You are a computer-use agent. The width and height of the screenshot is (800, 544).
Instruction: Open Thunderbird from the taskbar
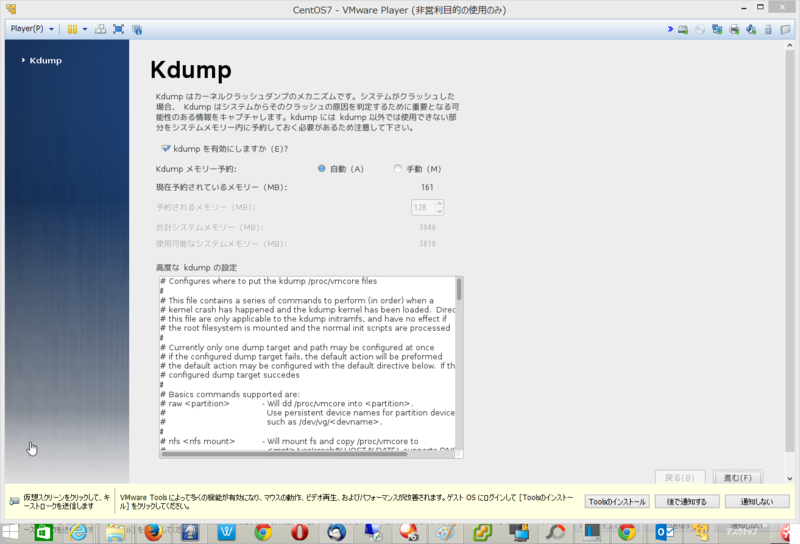click(x=336, y=532)
